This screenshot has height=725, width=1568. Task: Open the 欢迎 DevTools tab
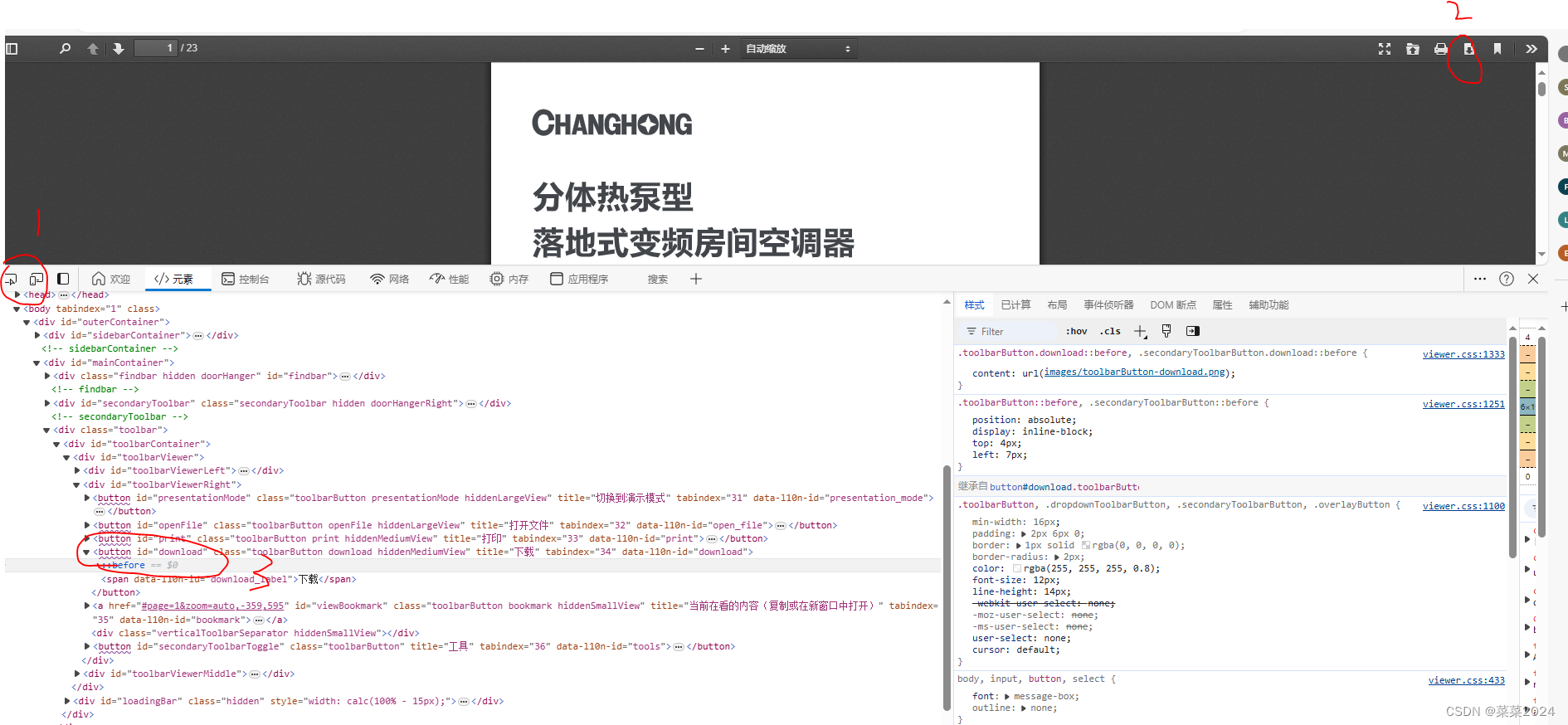point(111,280)
